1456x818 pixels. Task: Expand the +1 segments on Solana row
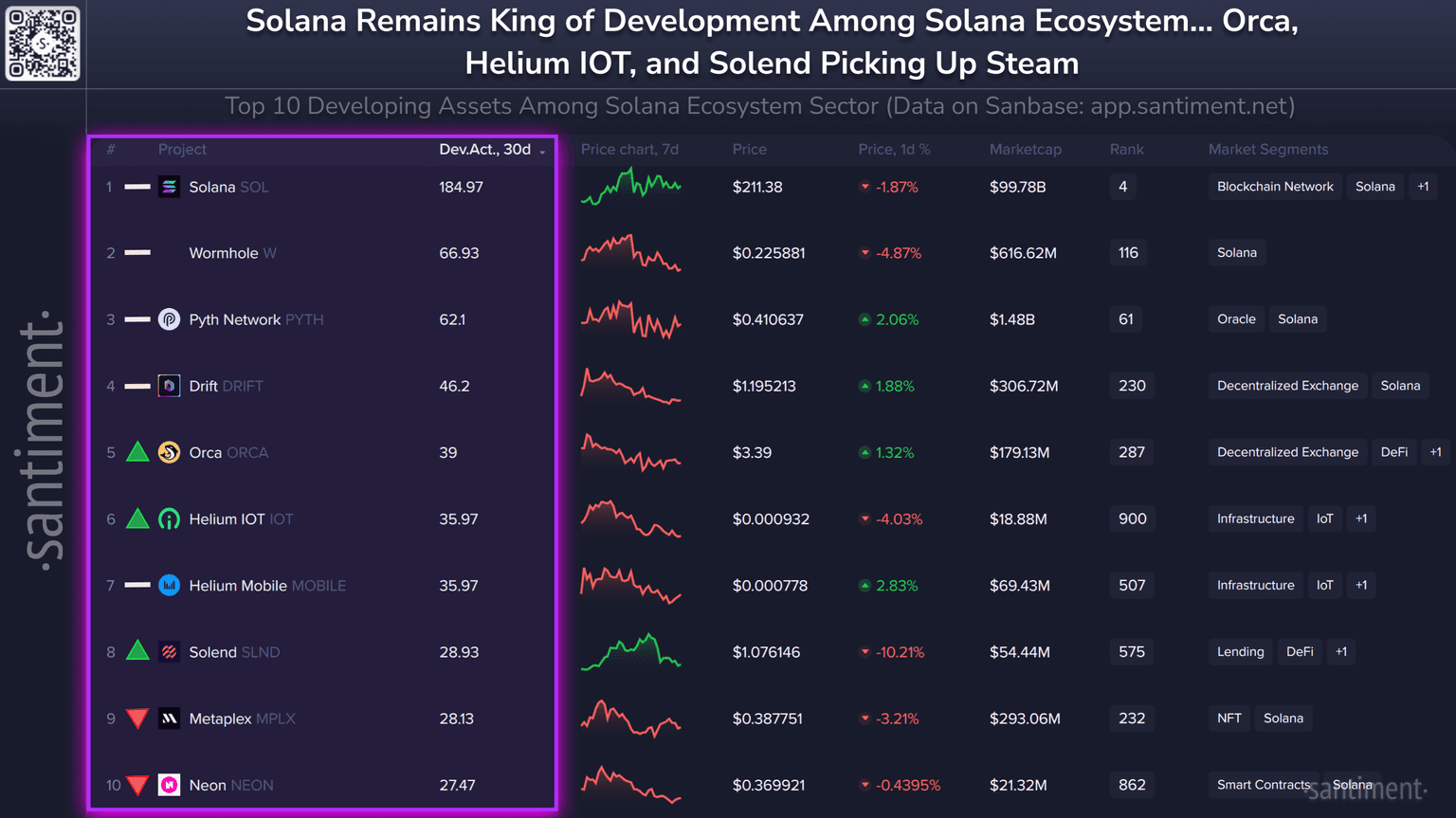(1423, 187)
